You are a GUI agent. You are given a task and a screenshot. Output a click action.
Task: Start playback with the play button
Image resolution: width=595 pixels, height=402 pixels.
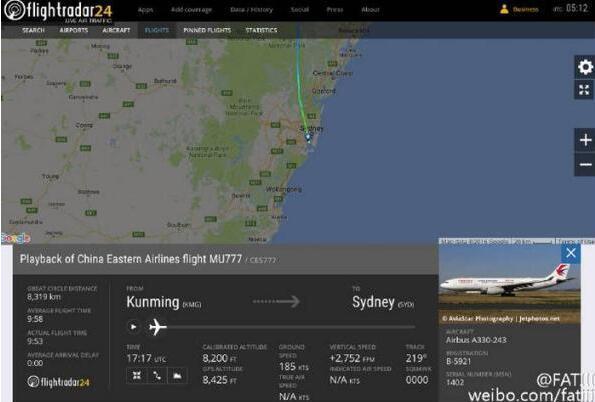(134, 327)
